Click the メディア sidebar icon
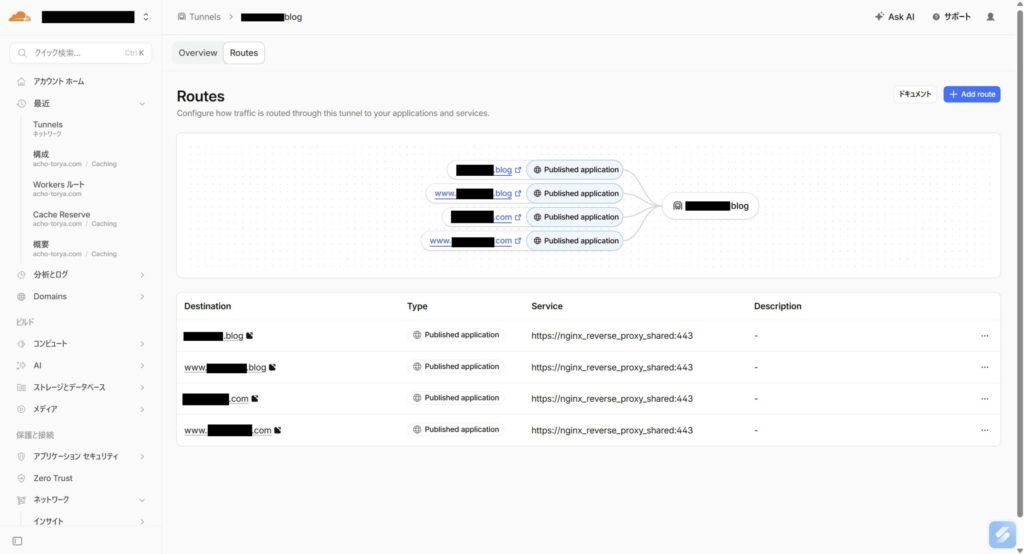1024x554 pixels. point(21,410)
